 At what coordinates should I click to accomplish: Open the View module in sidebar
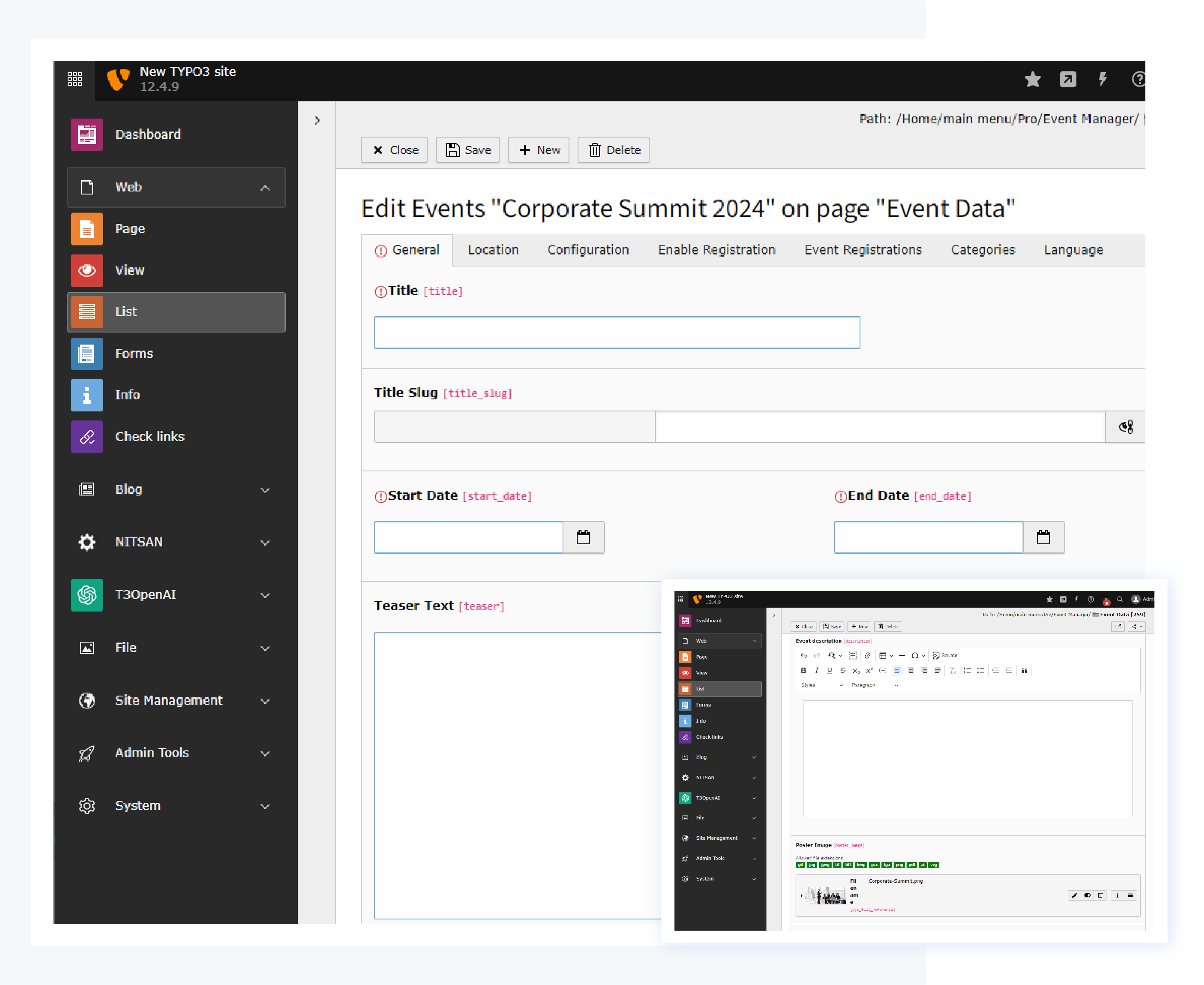point(129,270)
